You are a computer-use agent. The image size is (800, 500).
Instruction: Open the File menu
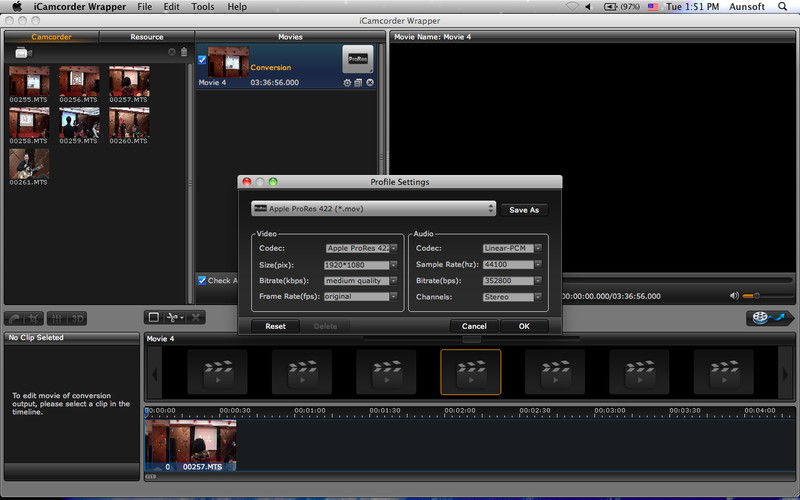click(x=145, y=7)
